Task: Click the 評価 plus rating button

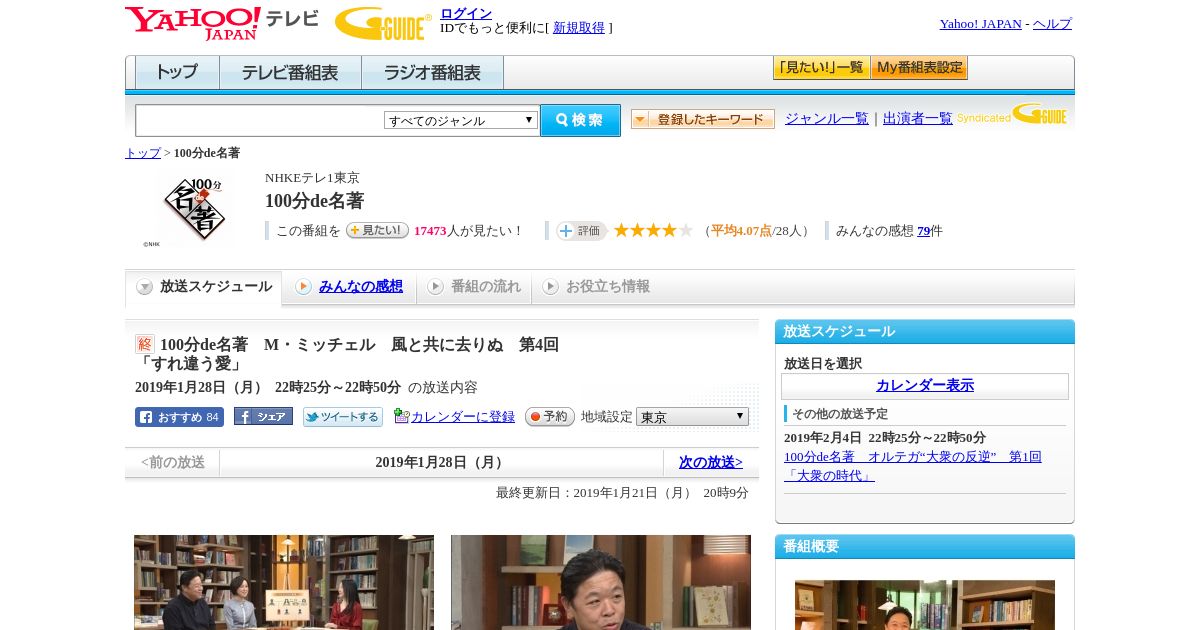Action: (x=582, y=231)
